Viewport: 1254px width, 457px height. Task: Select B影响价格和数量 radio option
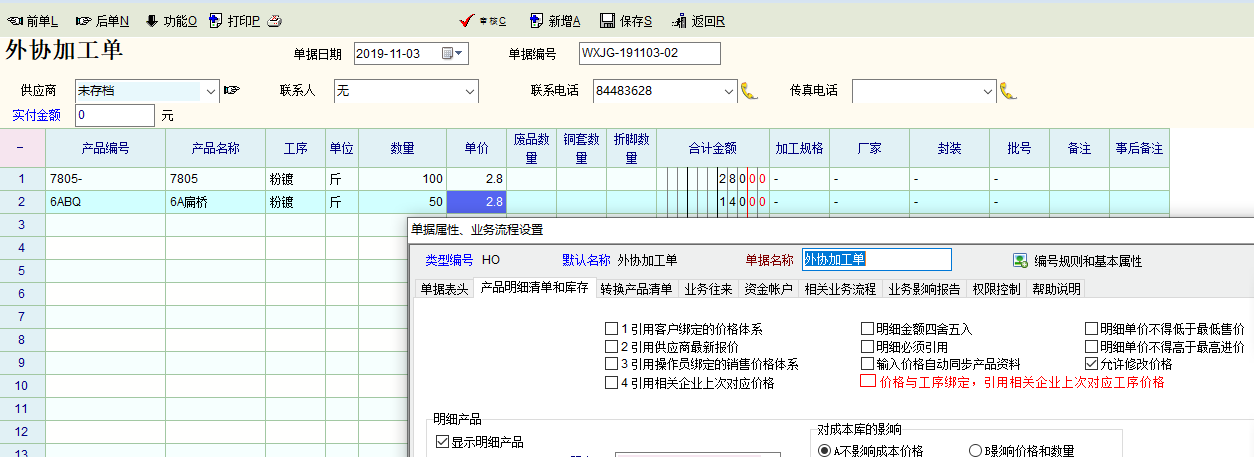click(x=975, y=451)
